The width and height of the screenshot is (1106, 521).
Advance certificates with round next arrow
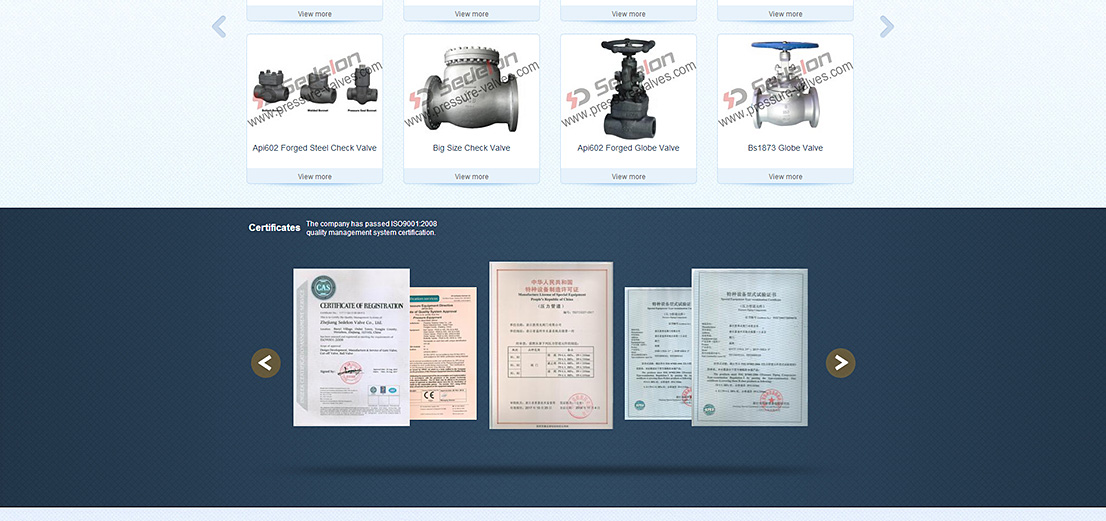point(841,363)
